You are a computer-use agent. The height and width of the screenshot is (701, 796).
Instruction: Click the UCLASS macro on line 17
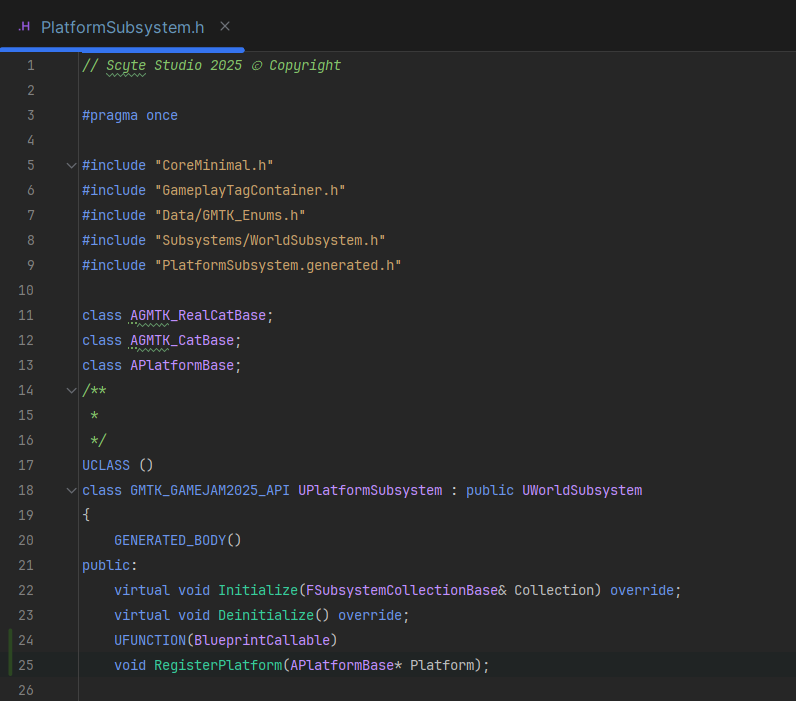(106, 465)
